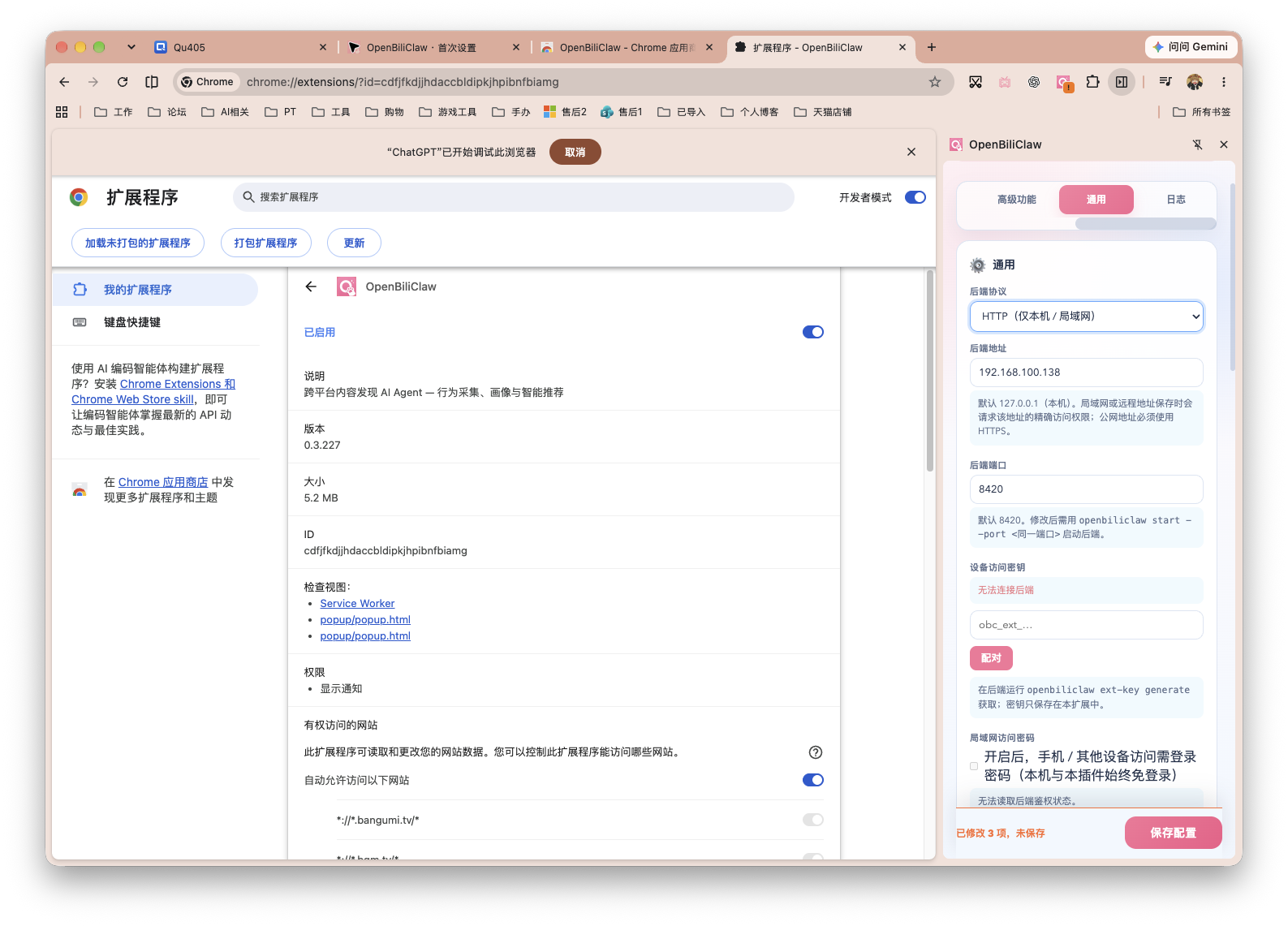Click the 后端地址 input field

pos(1086,373)
